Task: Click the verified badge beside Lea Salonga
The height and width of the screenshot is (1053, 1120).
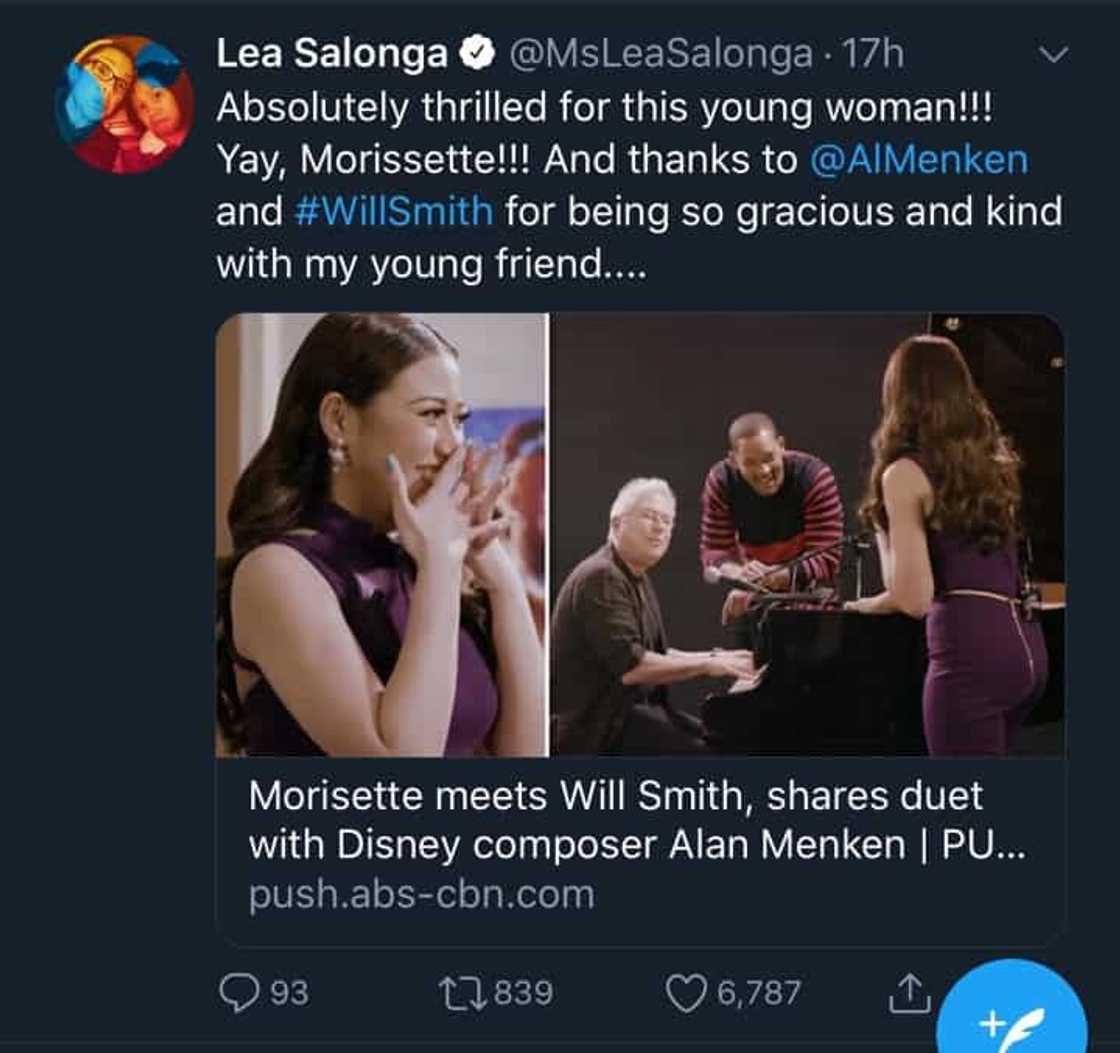Action: [x=478, y=54]
